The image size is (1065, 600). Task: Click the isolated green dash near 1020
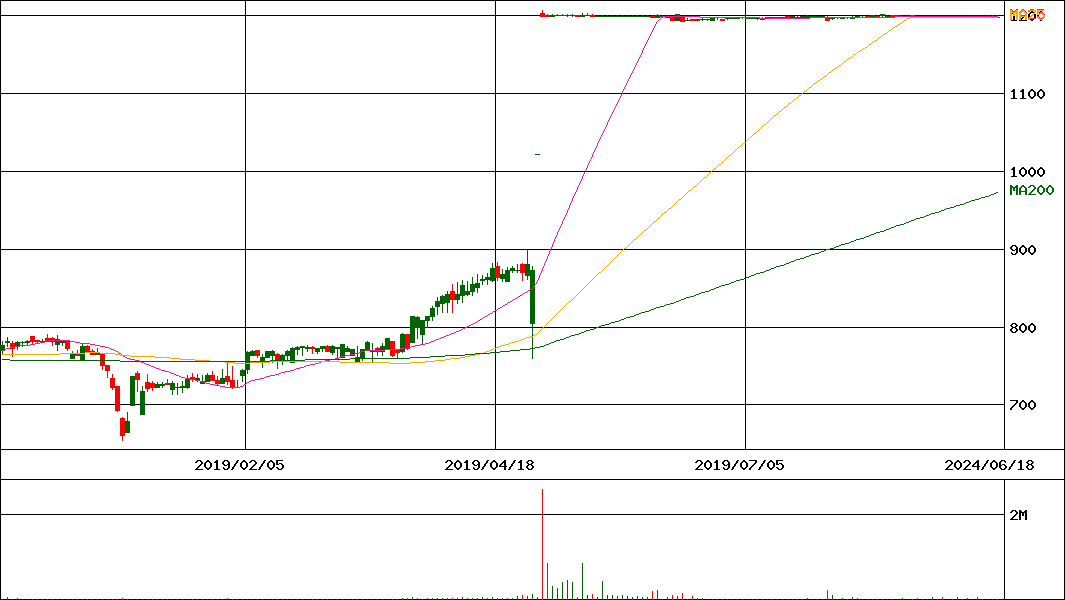click(x=537, y=154)
